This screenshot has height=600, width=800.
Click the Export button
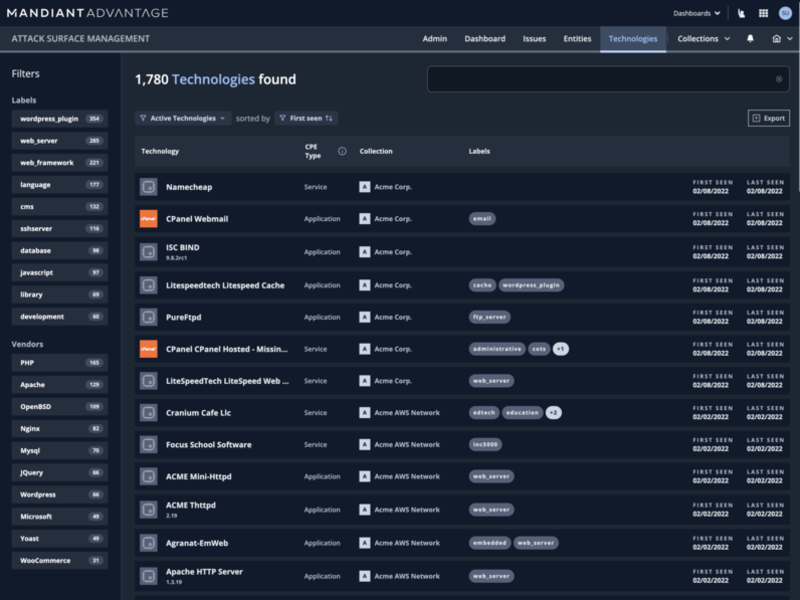(769, 118)
